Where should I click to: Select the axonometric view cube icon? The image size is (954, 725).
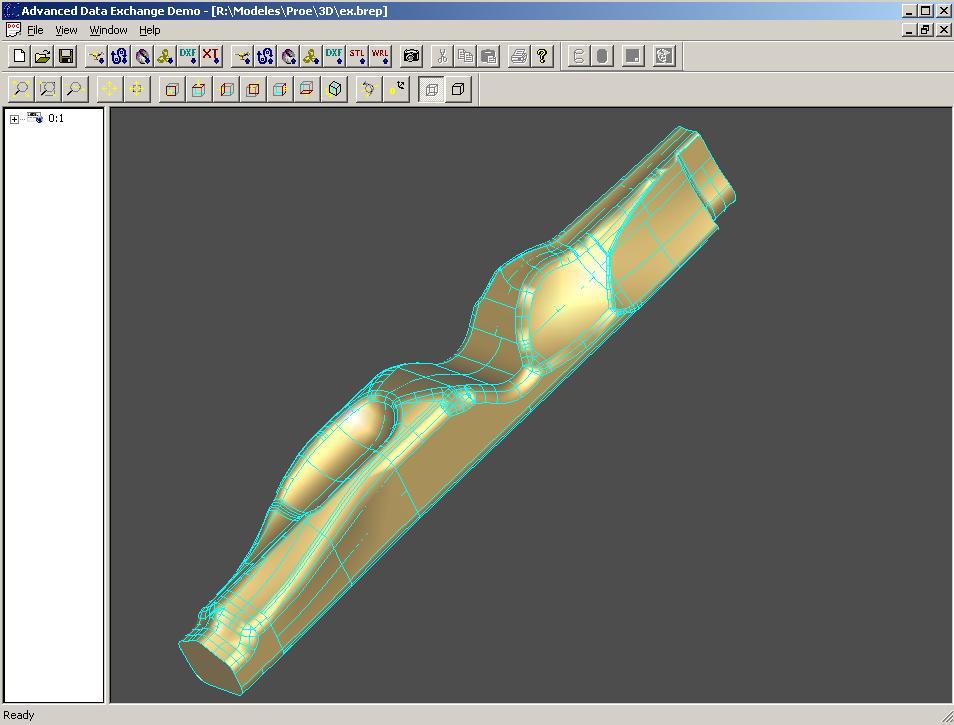(335, 90)
